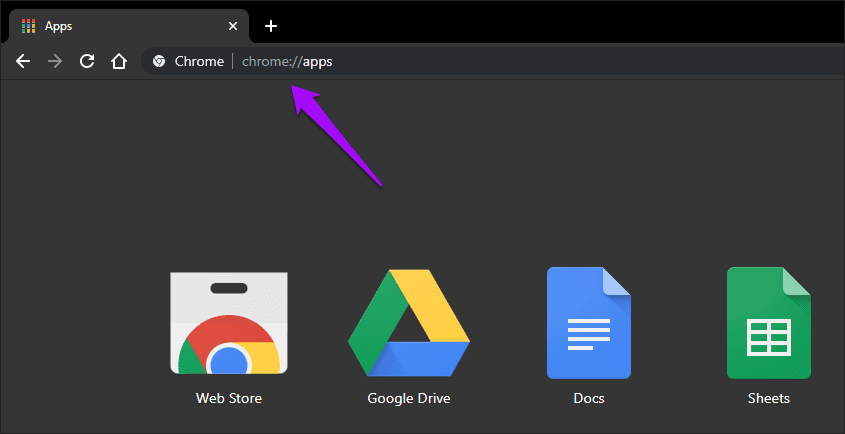Open a new tab with the plus button
Viewport: 845px width, 434px height.
271,26
